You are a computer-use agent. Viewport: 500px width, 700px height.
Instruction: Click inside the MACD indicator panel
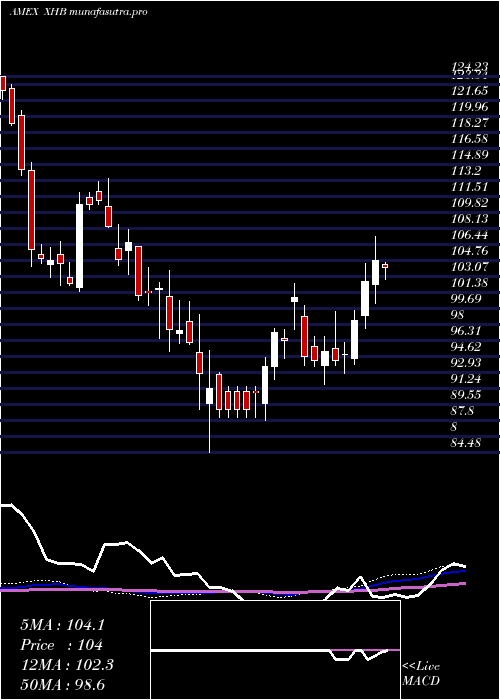pyautogui.click(x=275, y=650)
